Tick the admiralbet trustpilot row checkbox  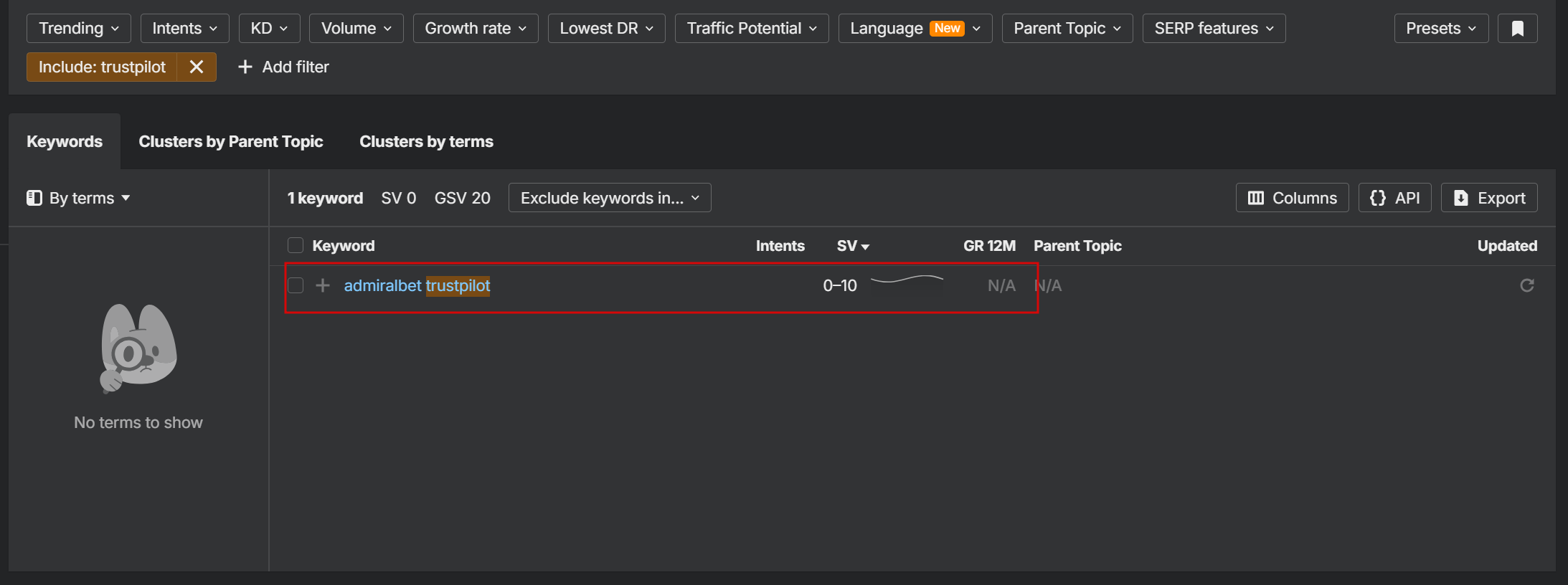[296, 285]
